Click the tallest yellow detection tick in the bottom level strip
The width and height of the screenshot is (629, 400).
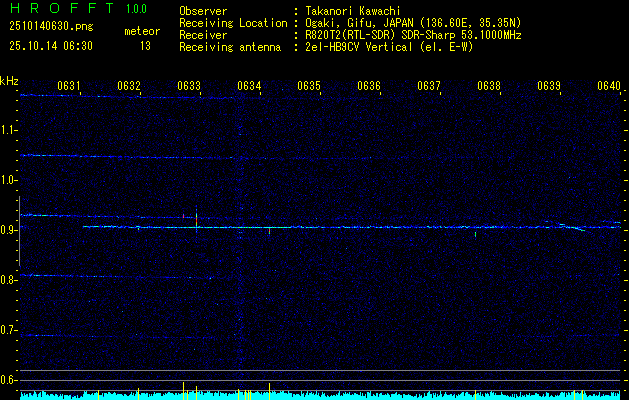tap(183, 391)
